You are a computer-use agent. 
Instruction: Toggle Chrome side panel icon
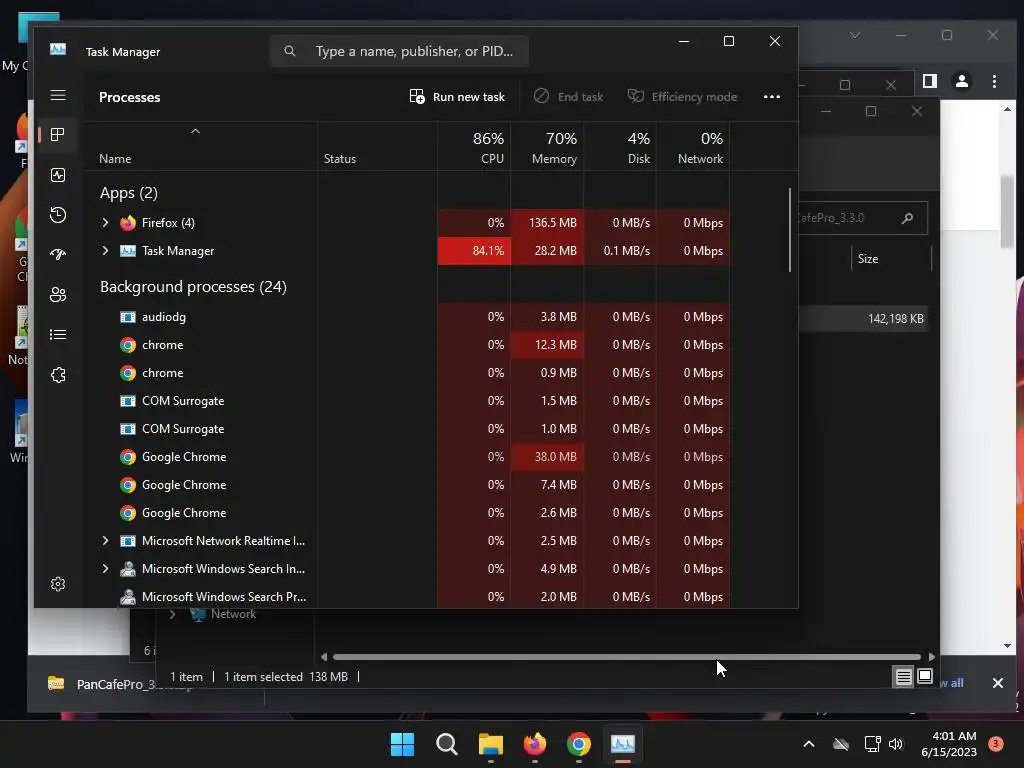click(930, 81)
